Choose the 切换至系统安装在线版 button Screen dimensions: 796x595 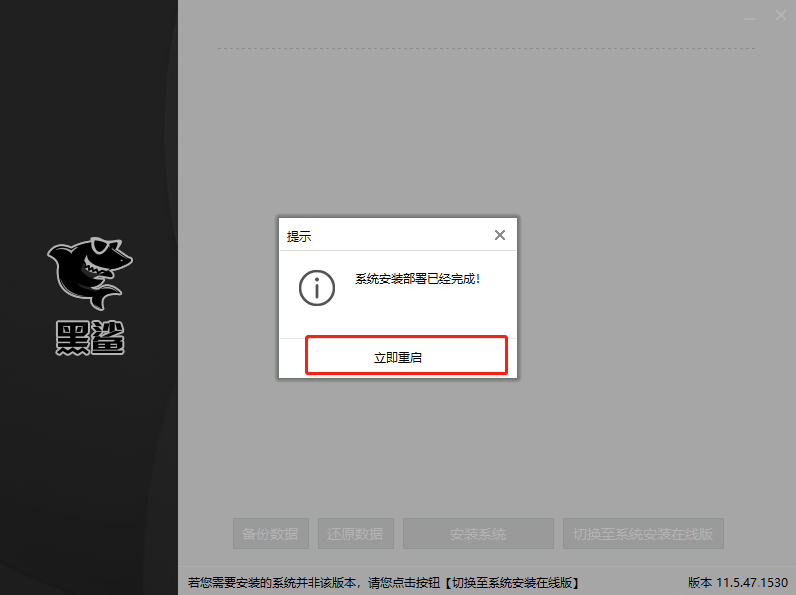(x=643, y=534)
